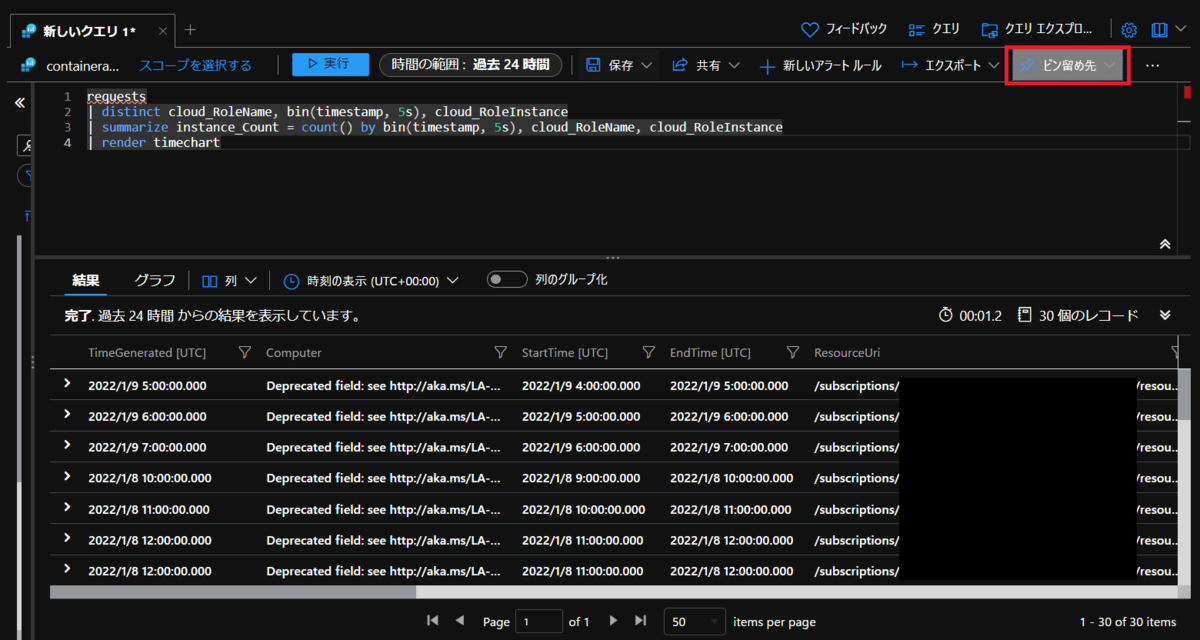1200x640 pixels.
Task: Click 'render timechart' on editor line 4
Action: [160, 143]
